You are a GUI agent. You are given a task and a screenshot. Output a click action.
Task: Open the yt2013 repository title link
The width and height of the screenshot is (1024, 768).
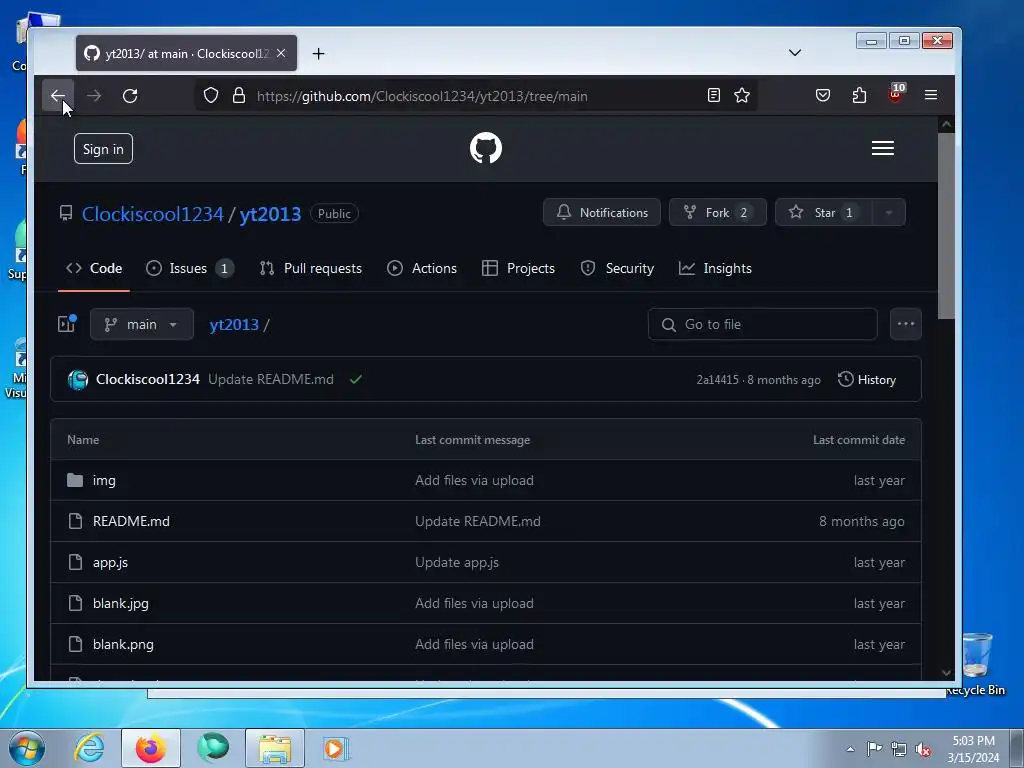(x=270, y=214)
